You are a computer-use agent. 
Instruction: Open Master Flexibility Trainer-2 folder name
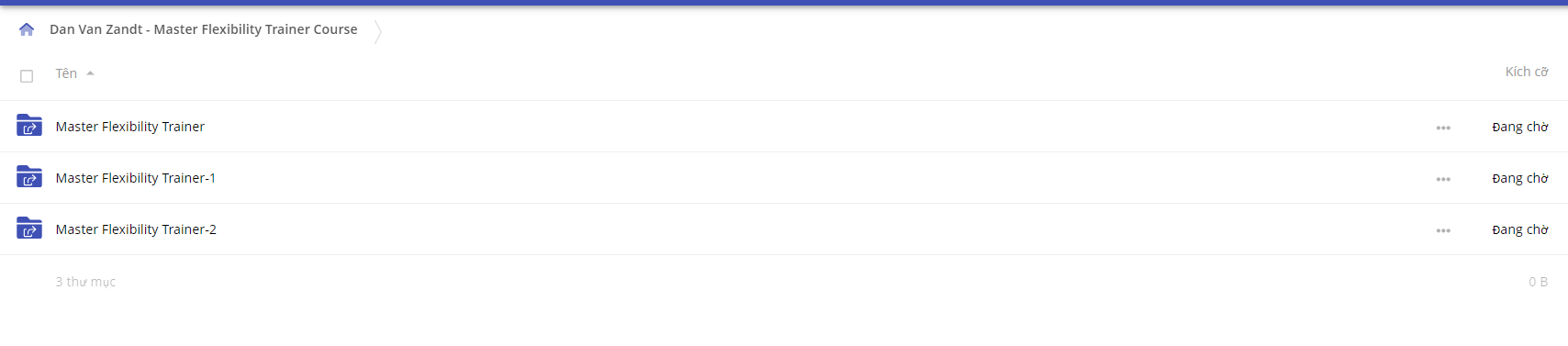136,229
